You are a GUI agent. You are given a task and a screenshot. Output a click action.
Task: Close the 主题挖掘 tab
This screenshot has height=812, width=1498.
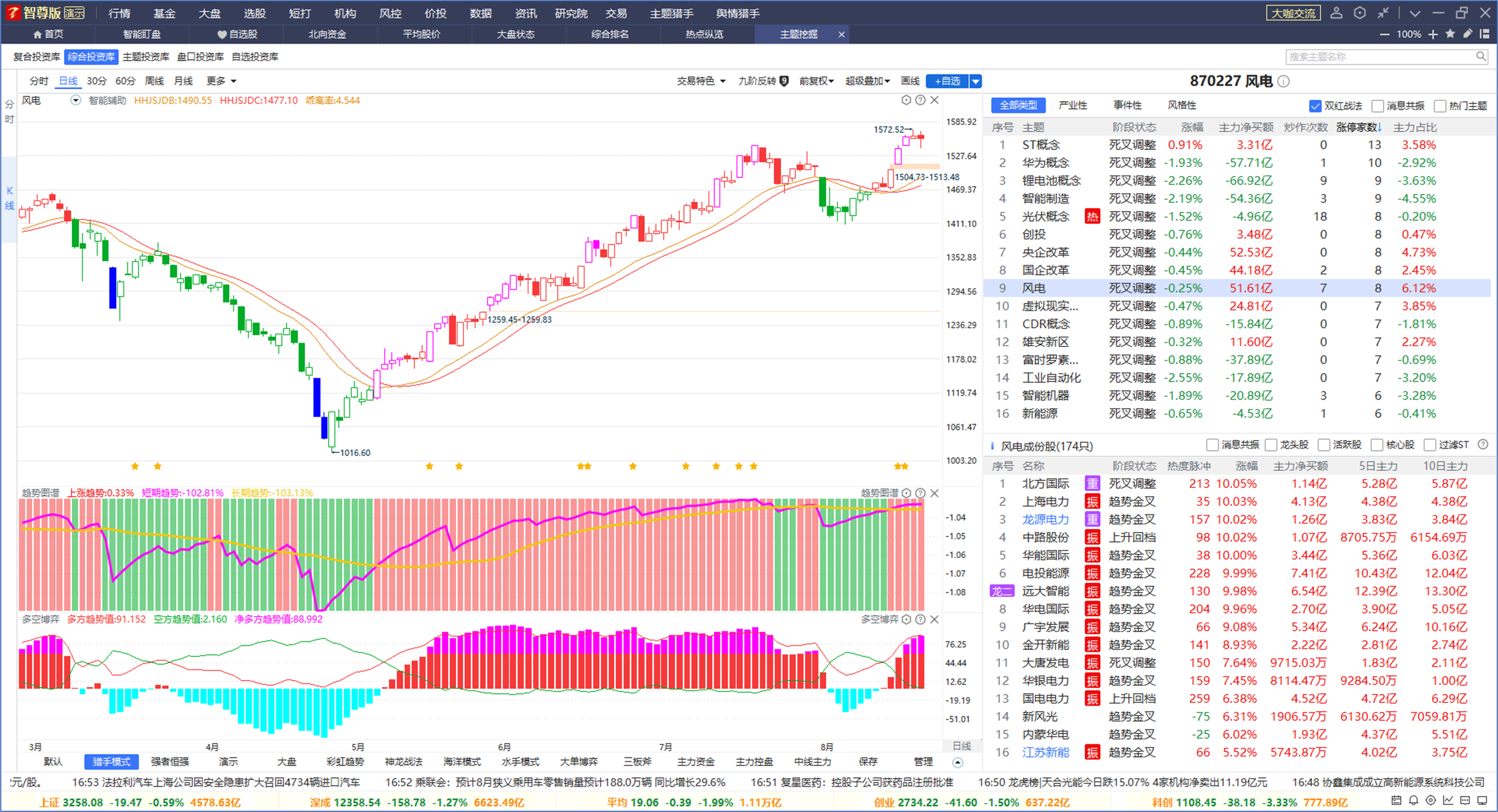(x=841, y=34)
